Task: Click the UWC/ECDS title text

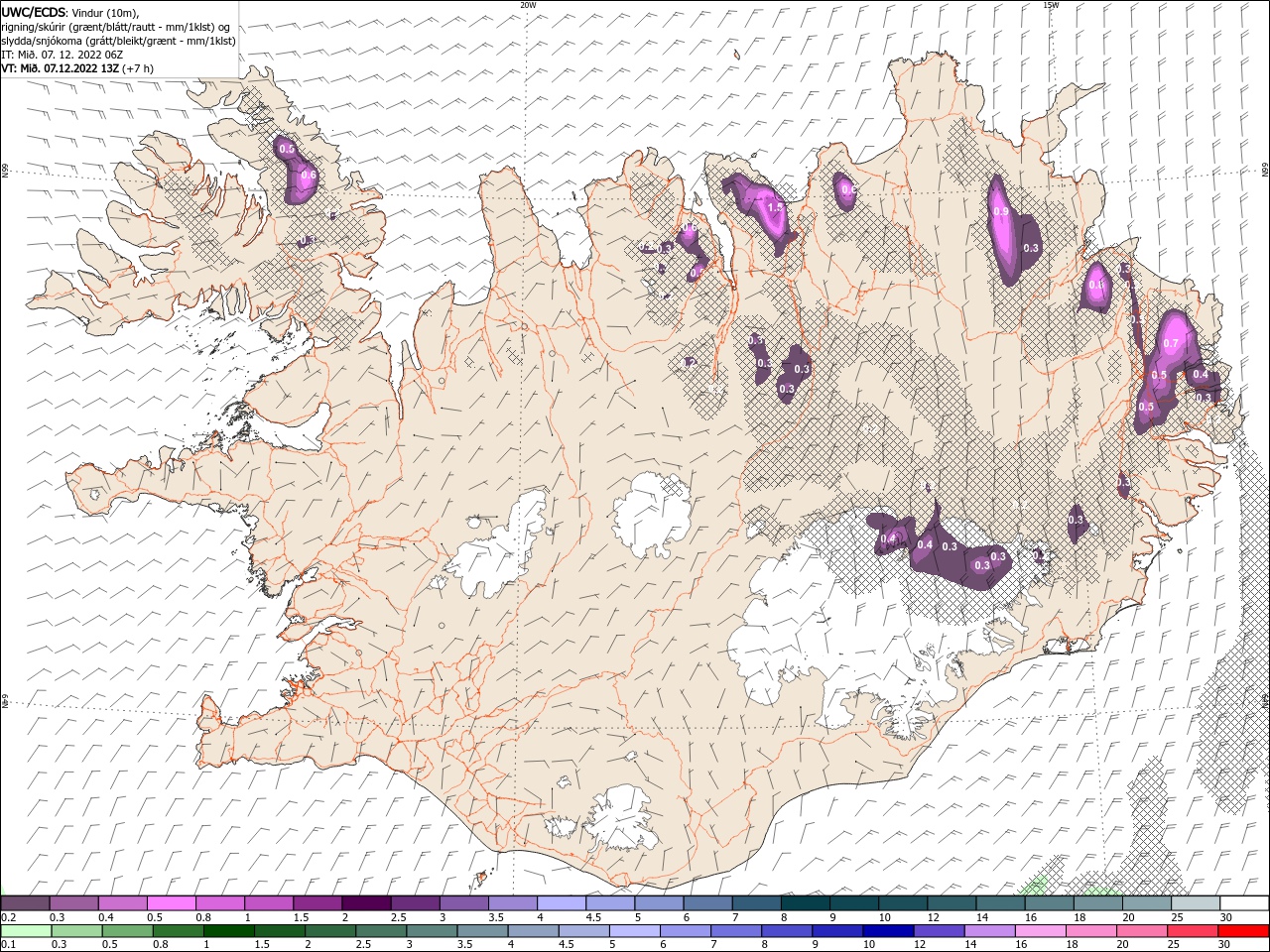Action: pos(34,12)
